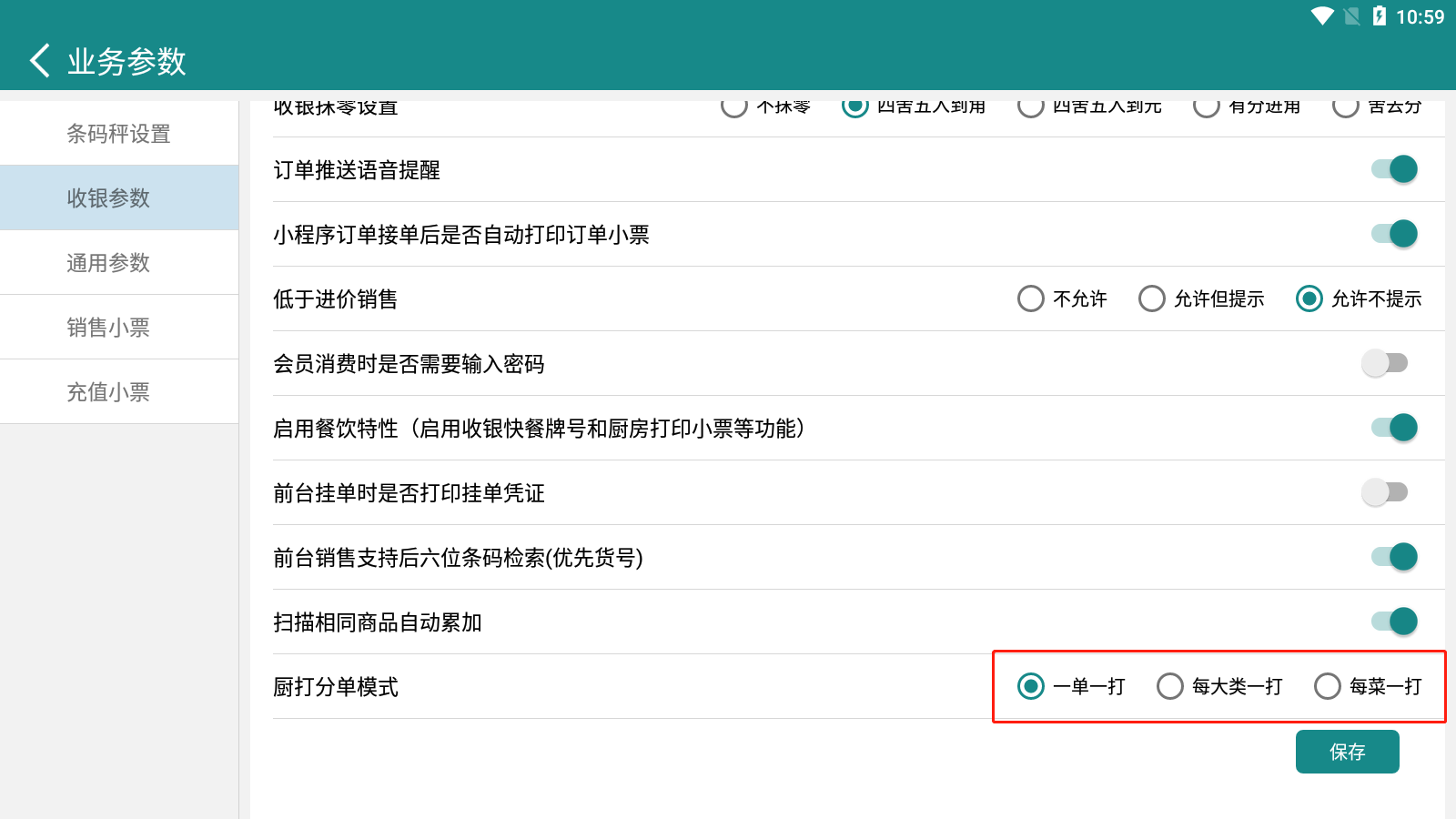Click the no-SIM signal icon

[1351, 16]
